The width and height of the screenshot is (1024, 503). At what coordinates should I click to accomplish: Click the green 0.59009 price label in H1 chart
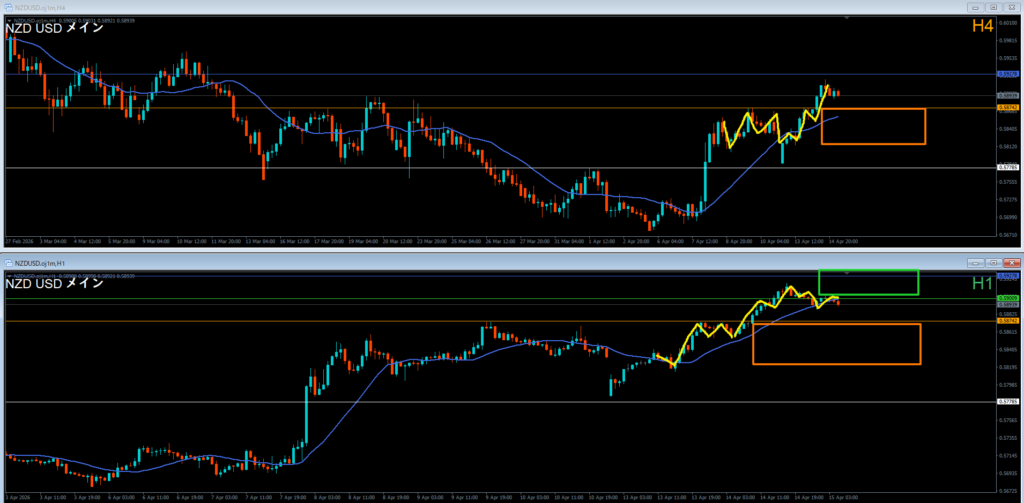(1008, 298)
